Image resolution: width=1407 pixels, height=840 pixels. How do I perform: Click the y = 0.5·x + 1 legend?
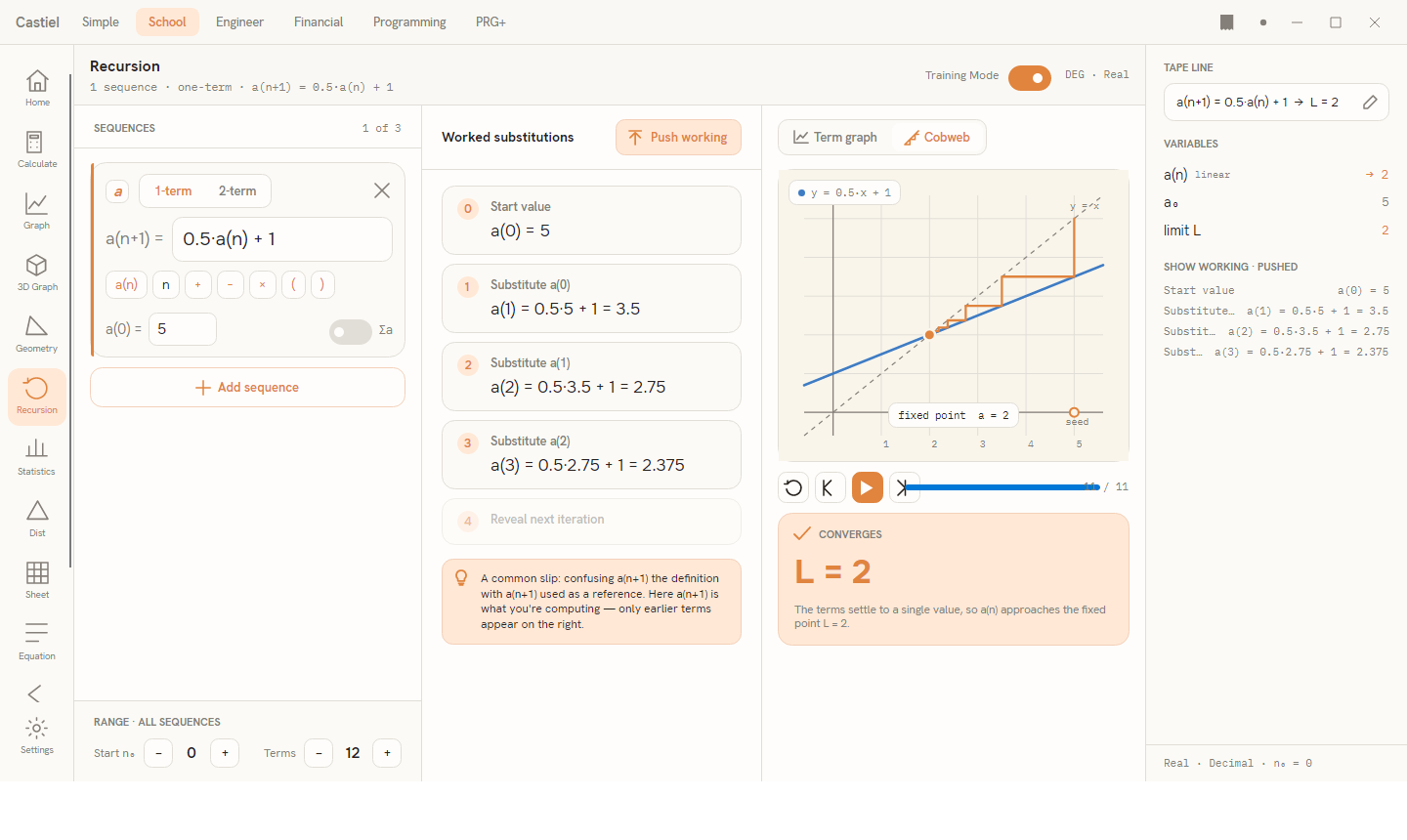pyautogui.click(x=844, y=193)
